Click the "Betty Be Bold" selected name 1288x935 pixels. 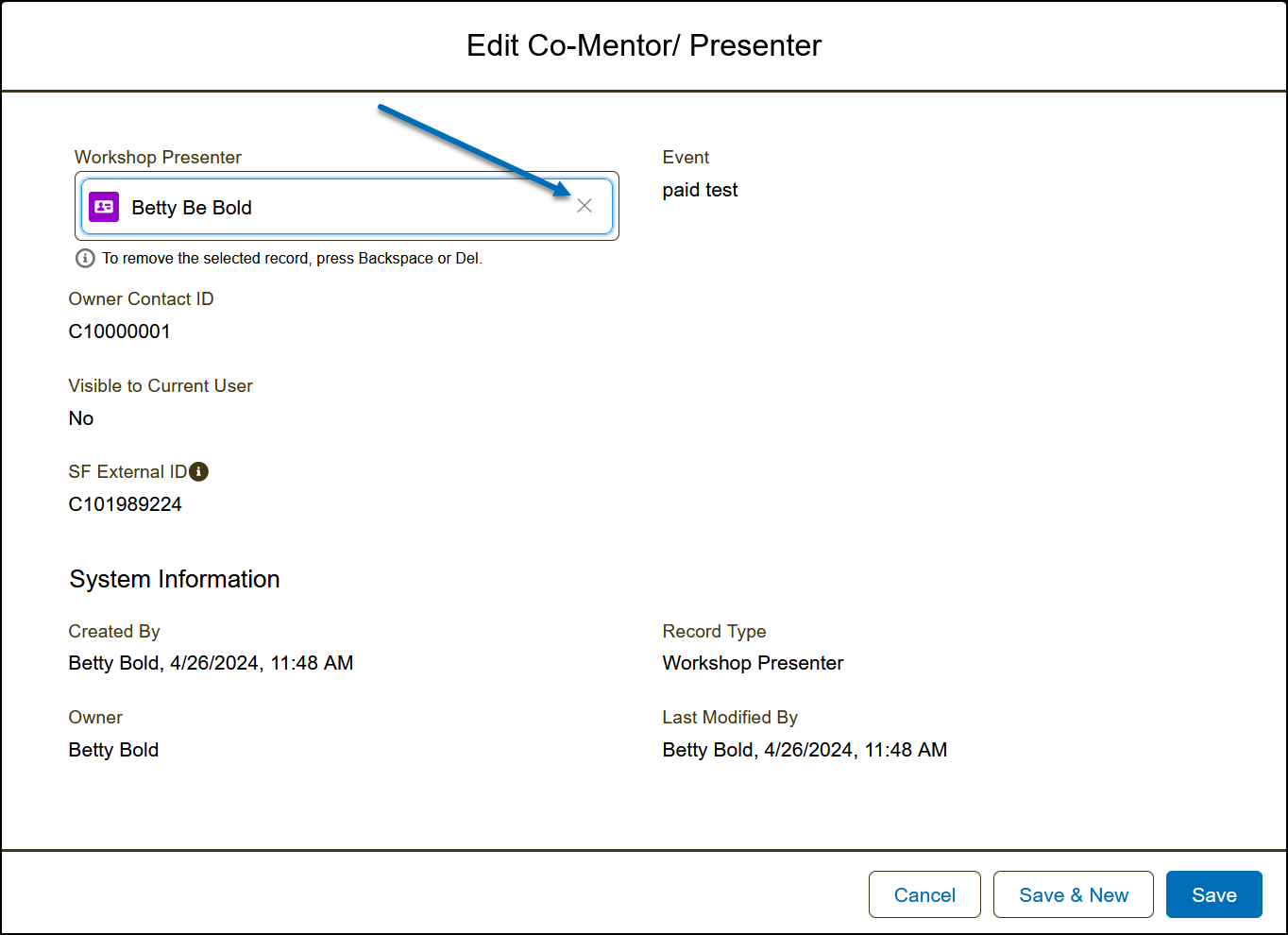pyautogui.click(x=192, y=208)
